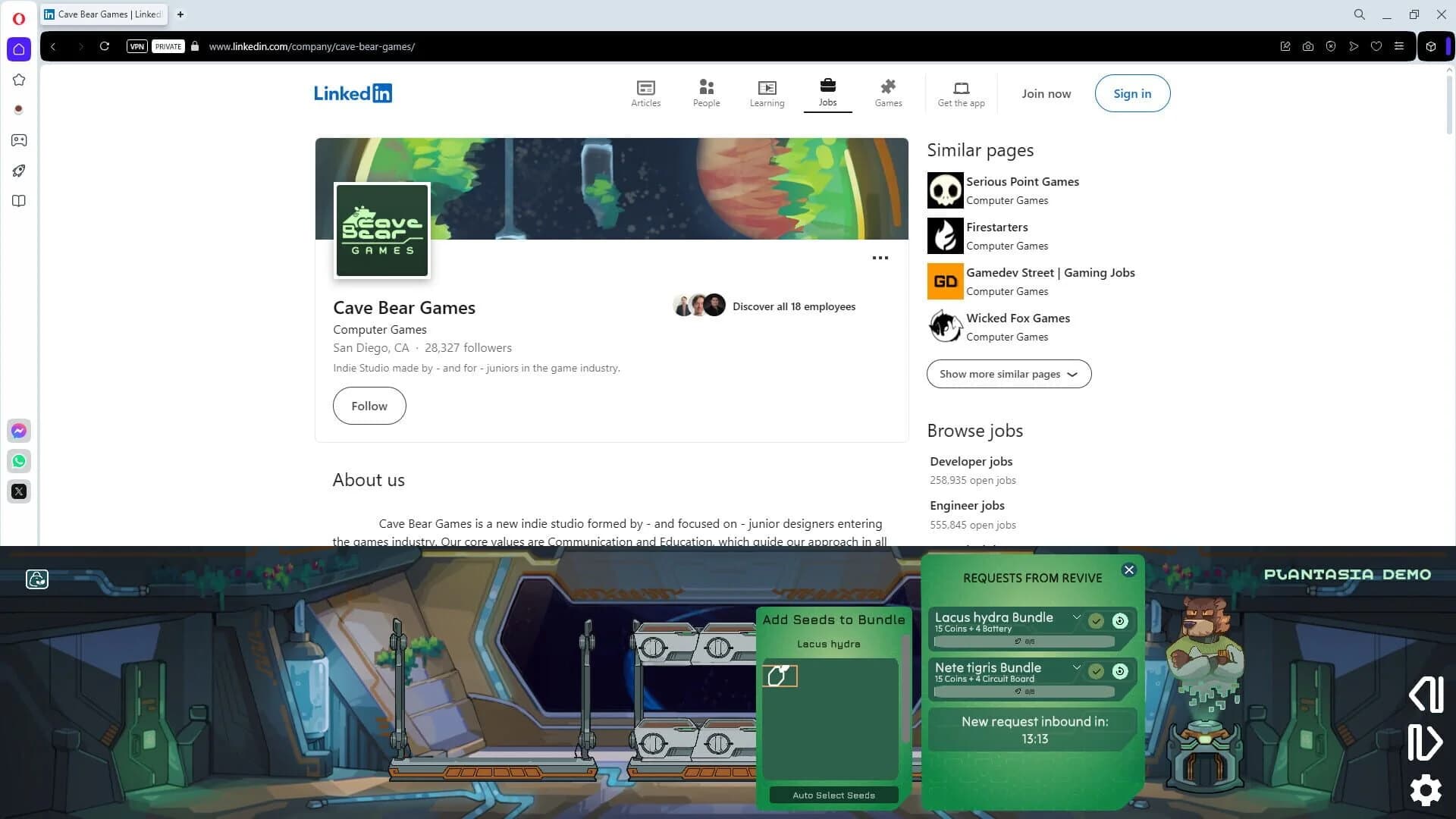Click the screenshot icon in the game corner
Image resolution: width=1456 pixels, height=819 pixels.
point(36,579)
